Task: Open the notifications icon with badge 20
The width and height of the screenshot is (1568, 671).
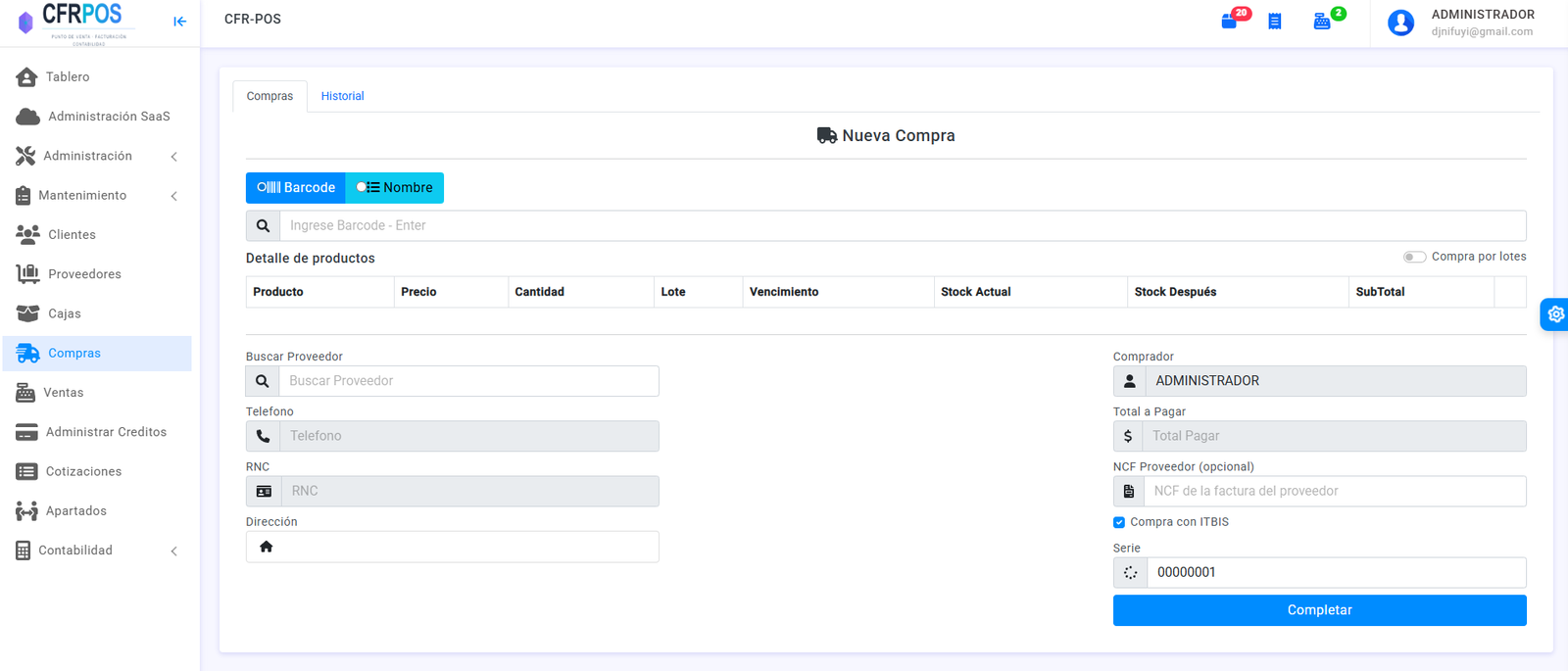Action: [1230, 21]
